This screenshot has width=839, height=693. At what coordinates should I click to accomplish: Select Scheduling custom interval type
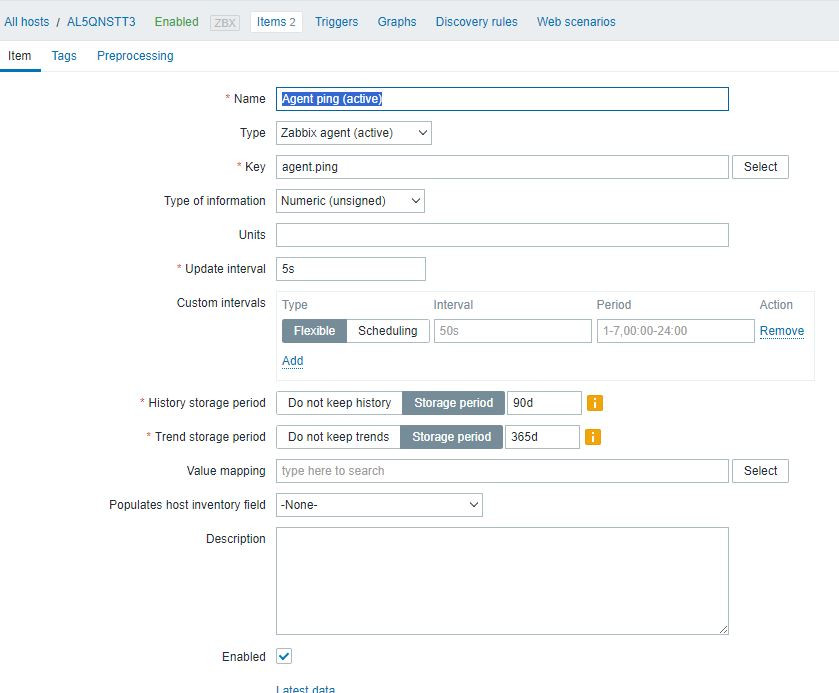pos(388,331)
